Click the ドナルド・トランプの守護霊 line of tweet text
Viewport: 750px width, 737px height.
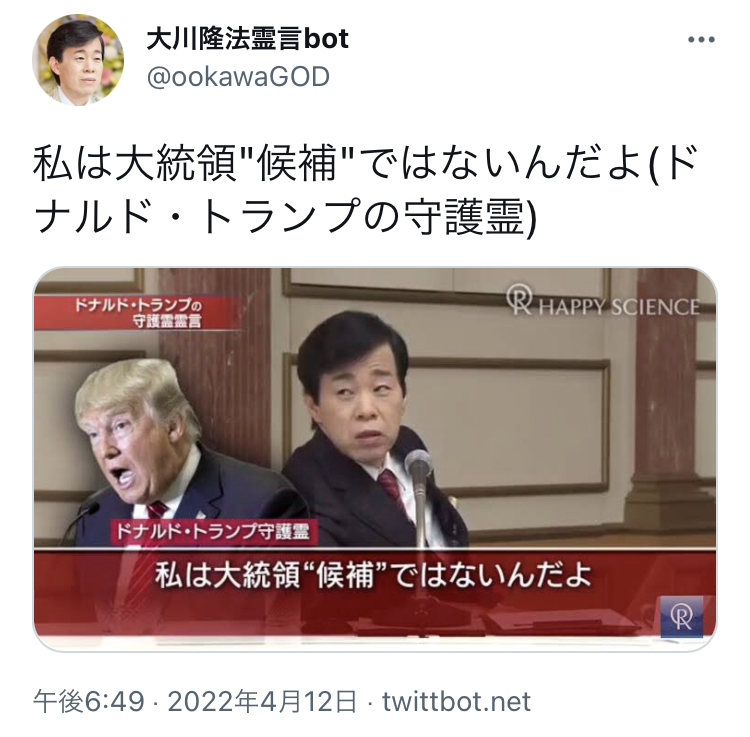(286, 215)
